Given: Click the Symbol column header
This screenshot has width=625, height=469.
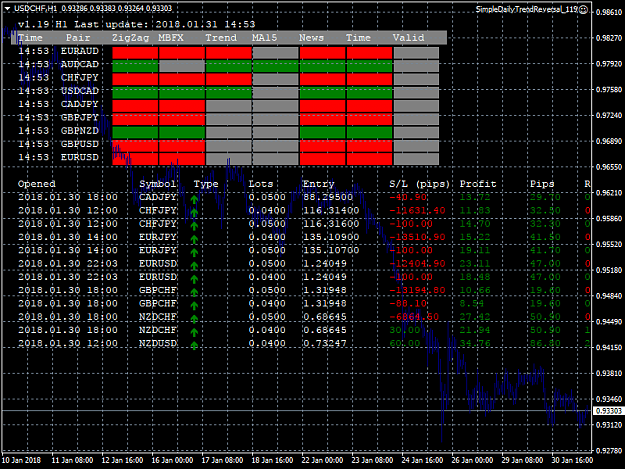Looking at the screenshot, I should [158, 184].
